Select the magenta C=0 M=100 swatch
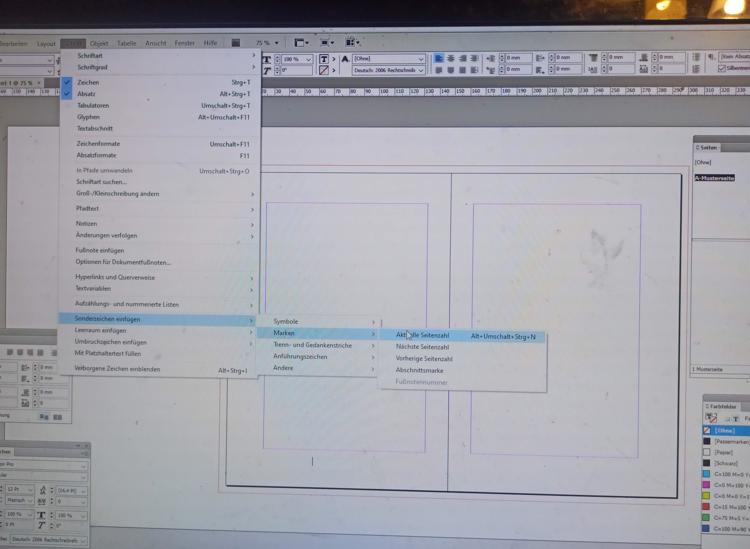This screenshot has width=750, height=549. (x=726, y=485)
